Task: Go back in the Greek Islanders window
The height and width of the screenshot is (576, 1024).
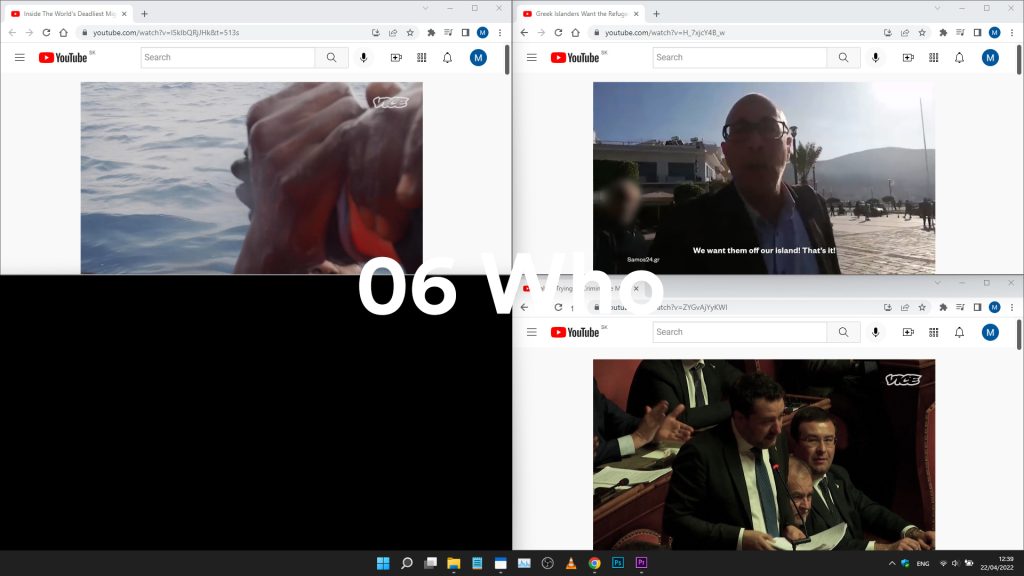Action: [524, 33]
